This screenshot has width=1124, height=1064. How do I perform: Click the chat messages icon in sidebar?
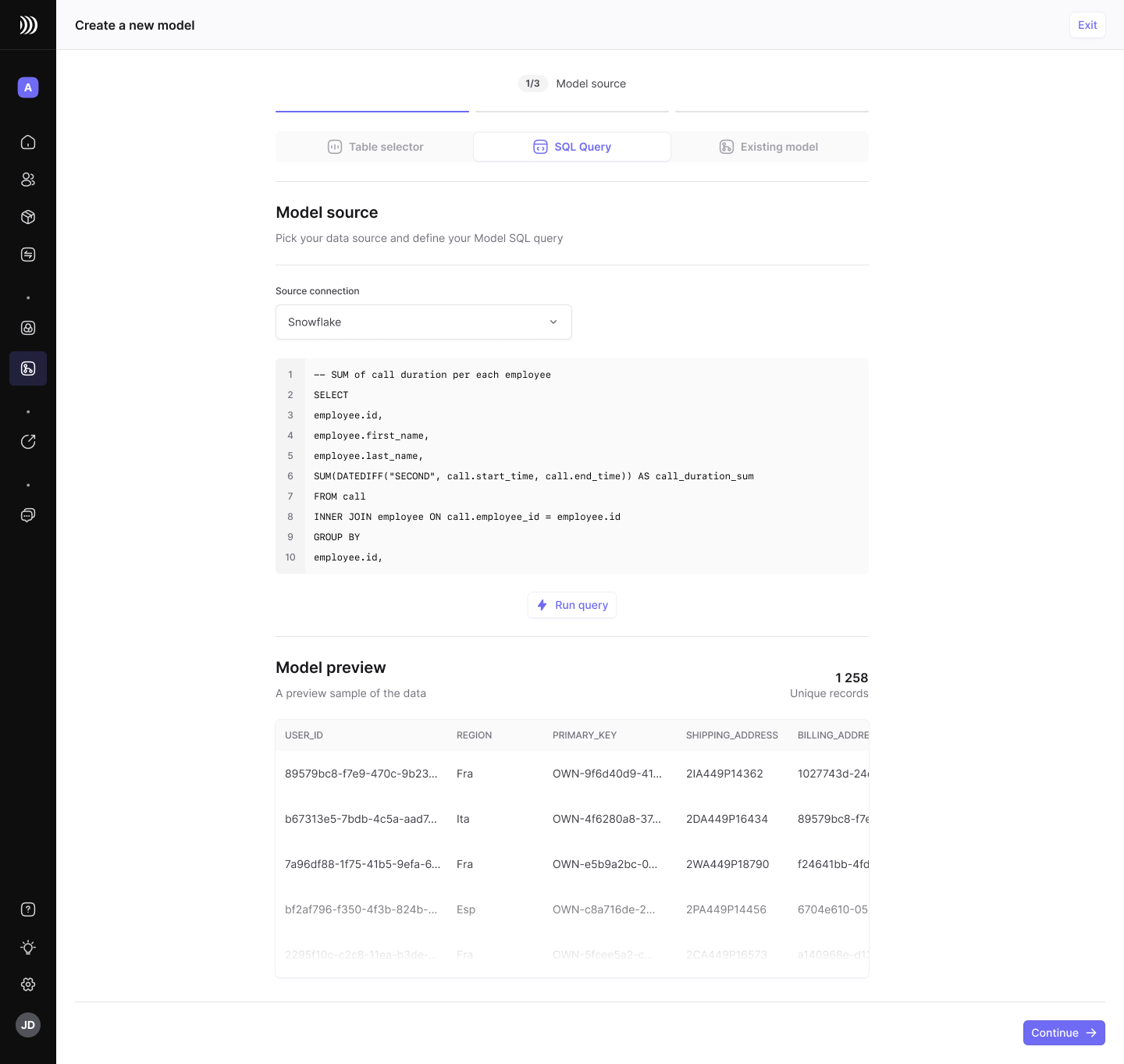click(x=28, y=515)
